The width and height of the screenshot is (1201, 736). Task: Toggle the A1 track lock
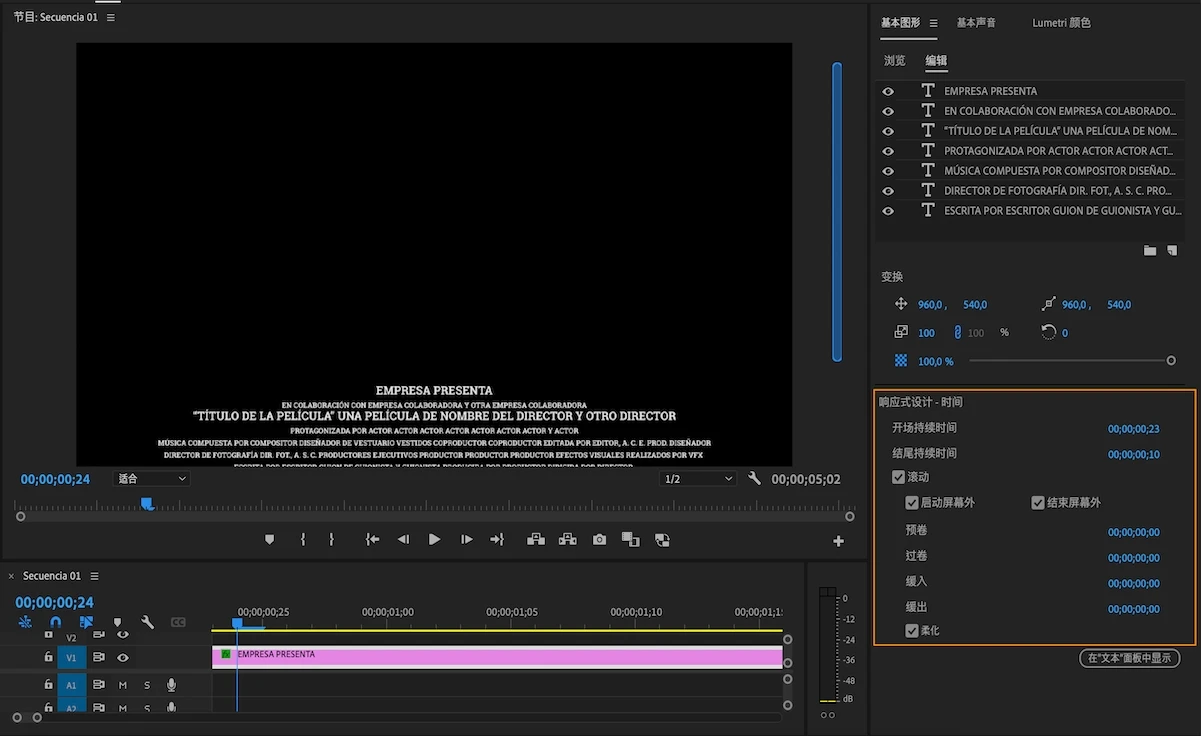coord(48,685)
